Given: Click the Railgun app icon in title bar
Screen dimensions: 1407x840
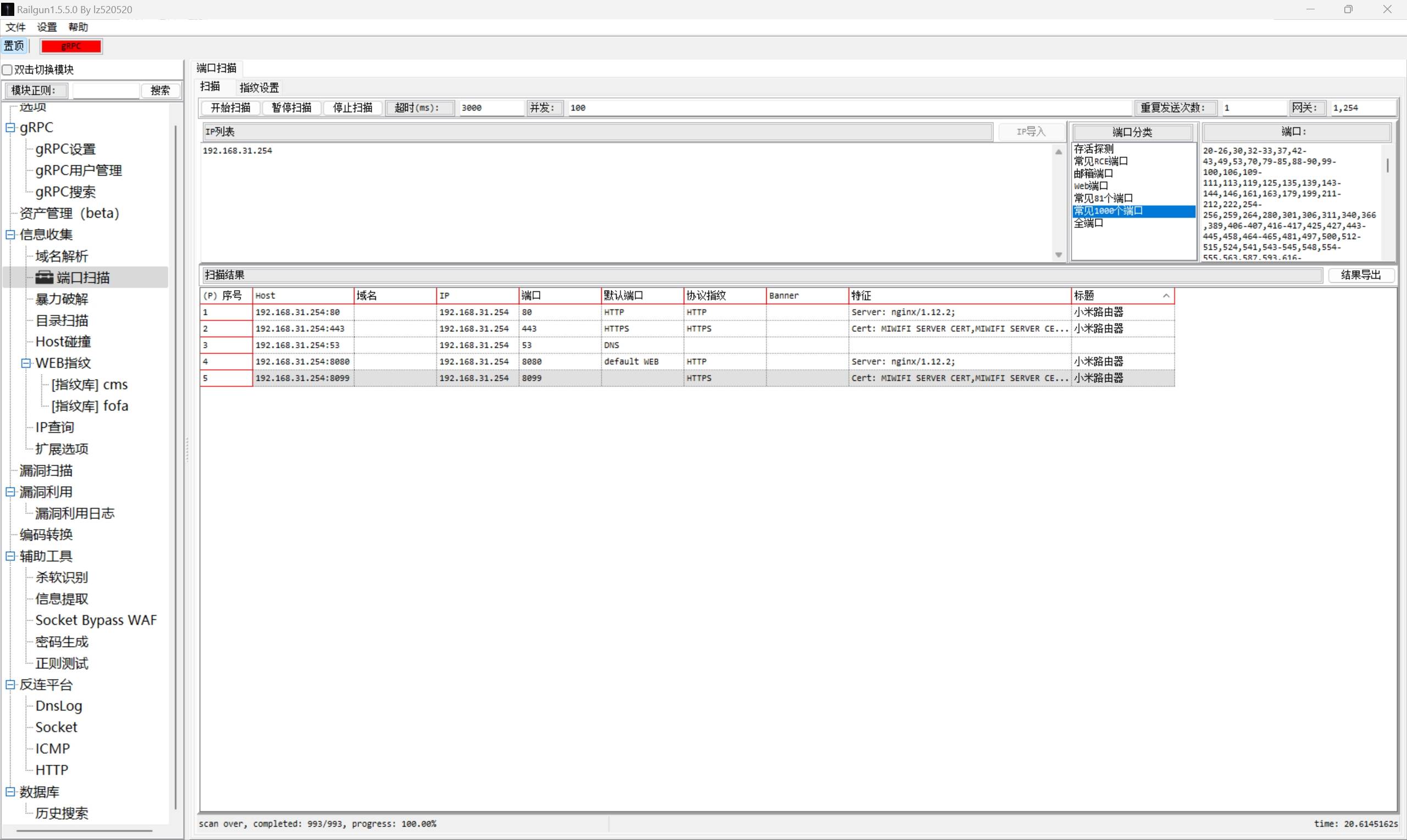Looking at the screenshot, I should pos(7,9).
